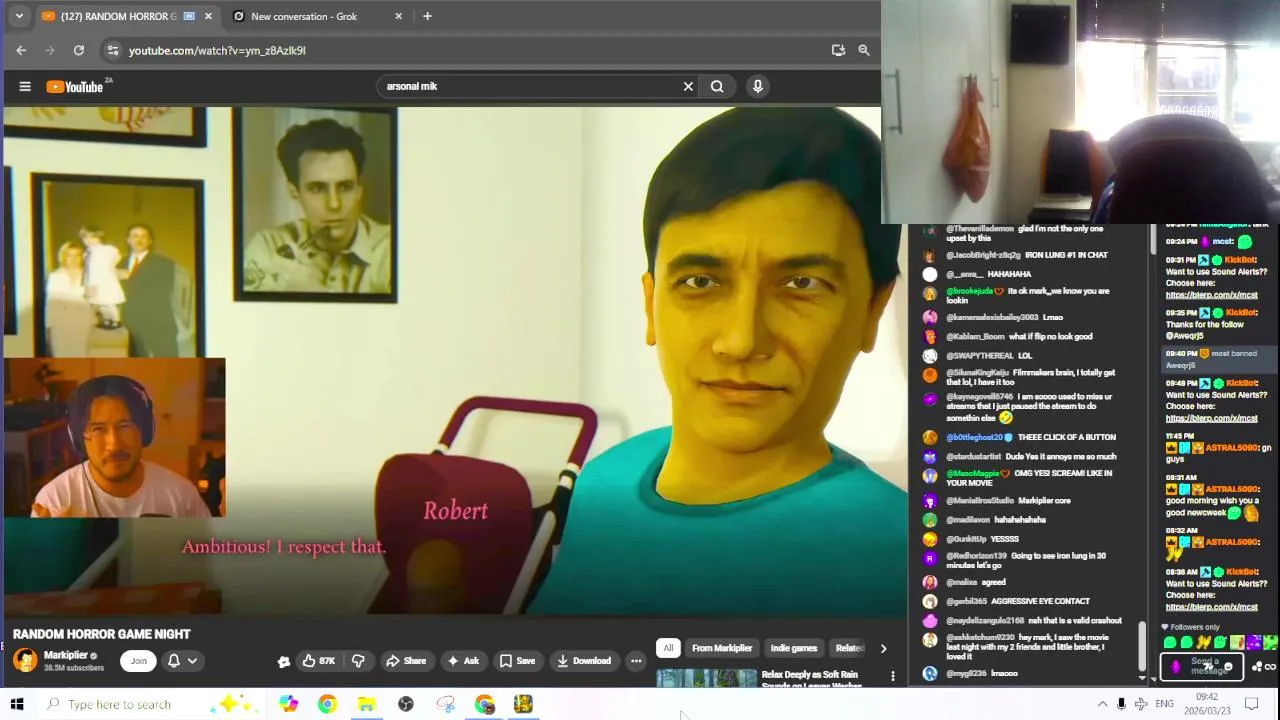The height and width of the screenshot is (720, 1280).
Task: Open File Explorer from the taskbar
Action: pos(366,704)
